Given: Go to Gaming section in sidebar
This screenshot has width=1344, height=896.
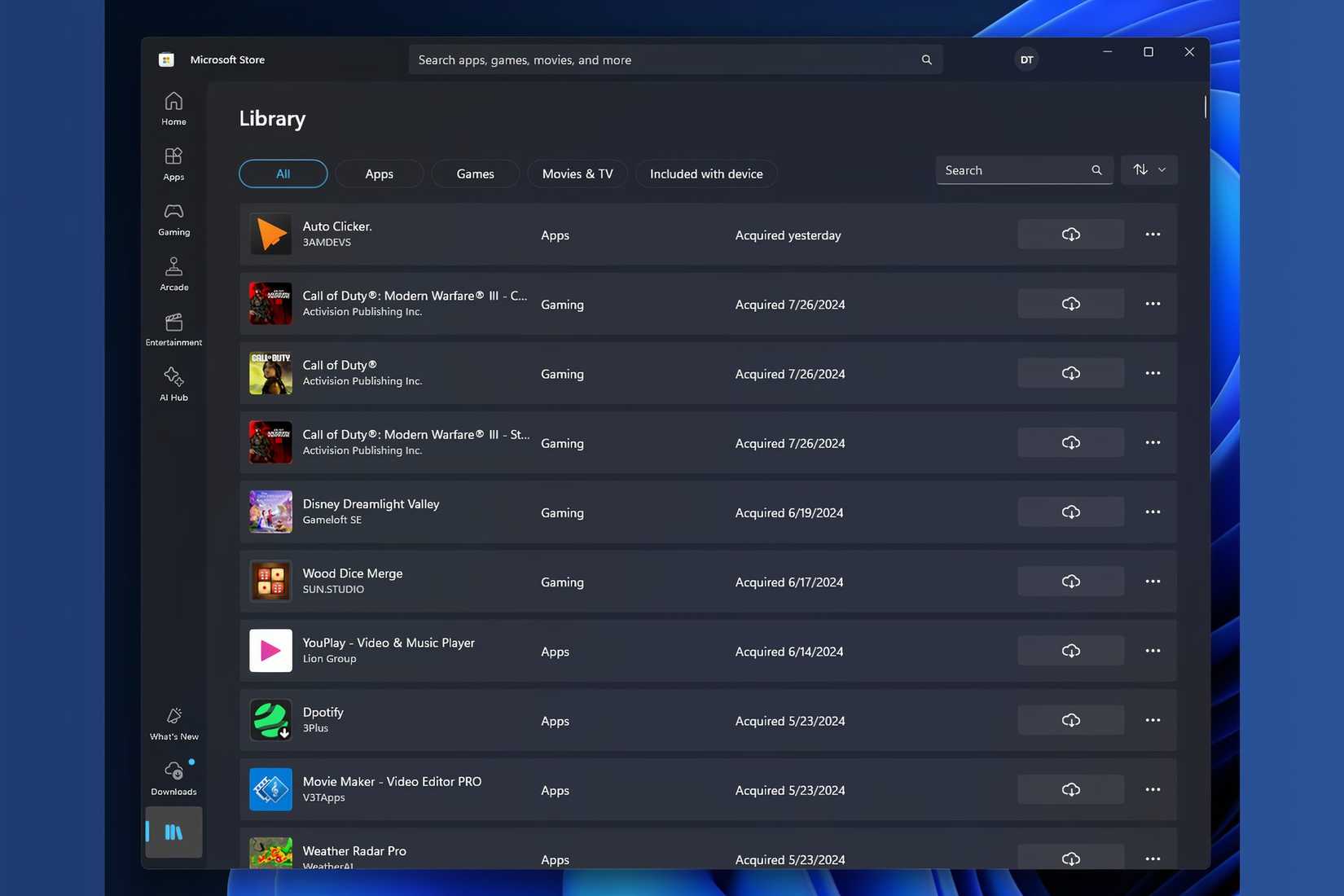Looking at the screenshot, I should click(x=173, y=219).
